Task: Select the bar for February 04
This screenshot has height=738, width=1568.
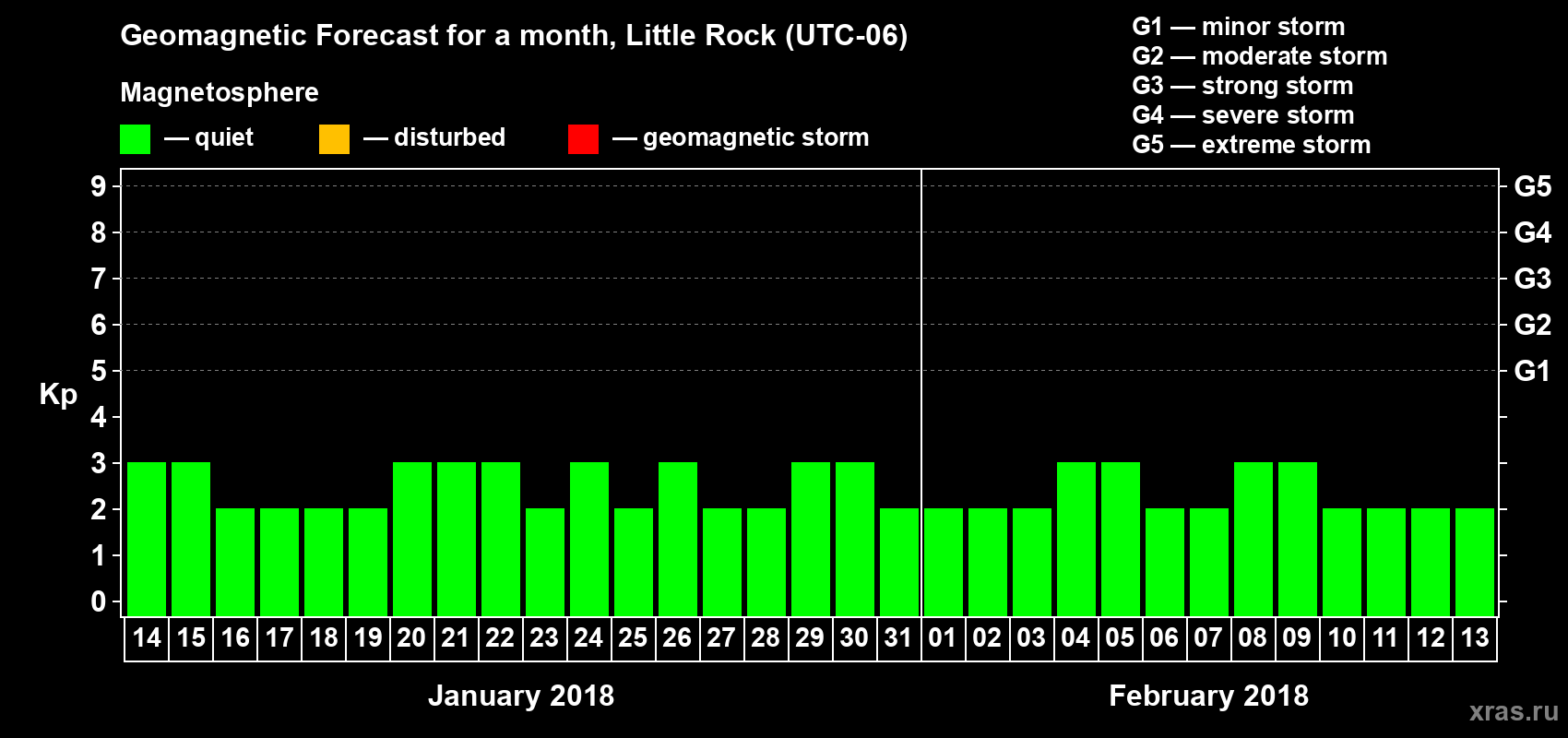Action: point(1076,539)
